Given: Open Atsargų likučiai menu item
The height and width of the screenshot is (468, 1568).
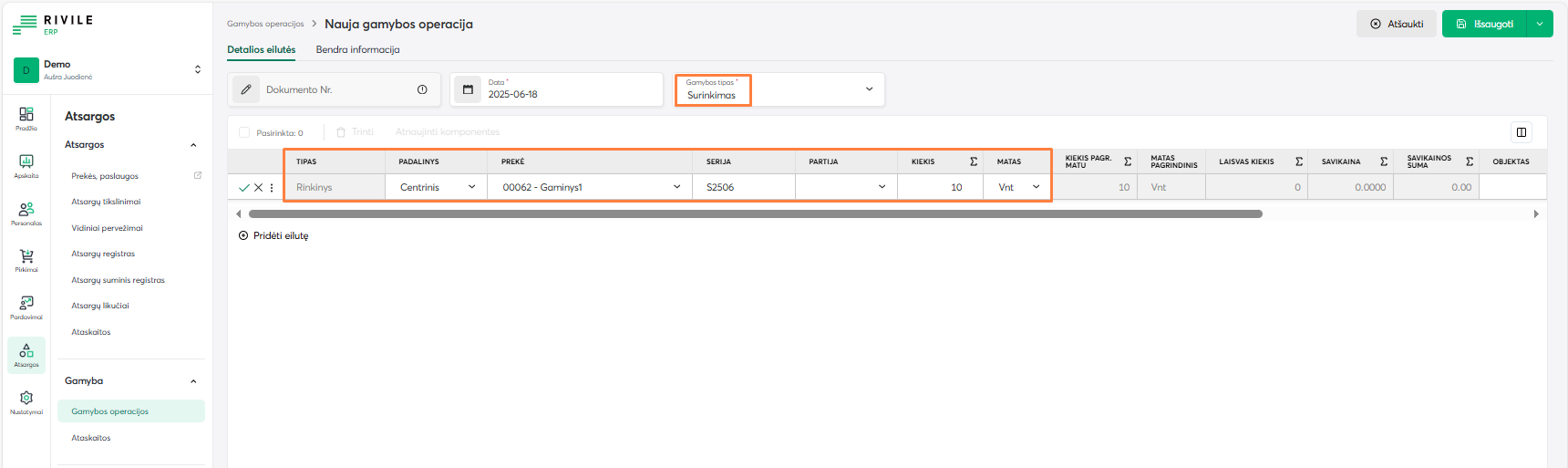Looking at the screenshot, I should [x=100, y=307].
